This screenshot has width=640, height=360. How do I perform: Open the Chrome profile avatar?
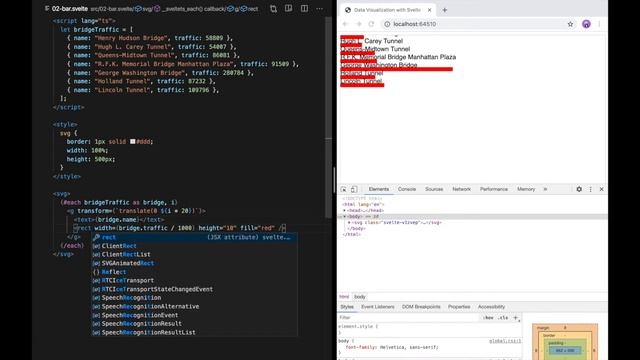tap(586, 24)
